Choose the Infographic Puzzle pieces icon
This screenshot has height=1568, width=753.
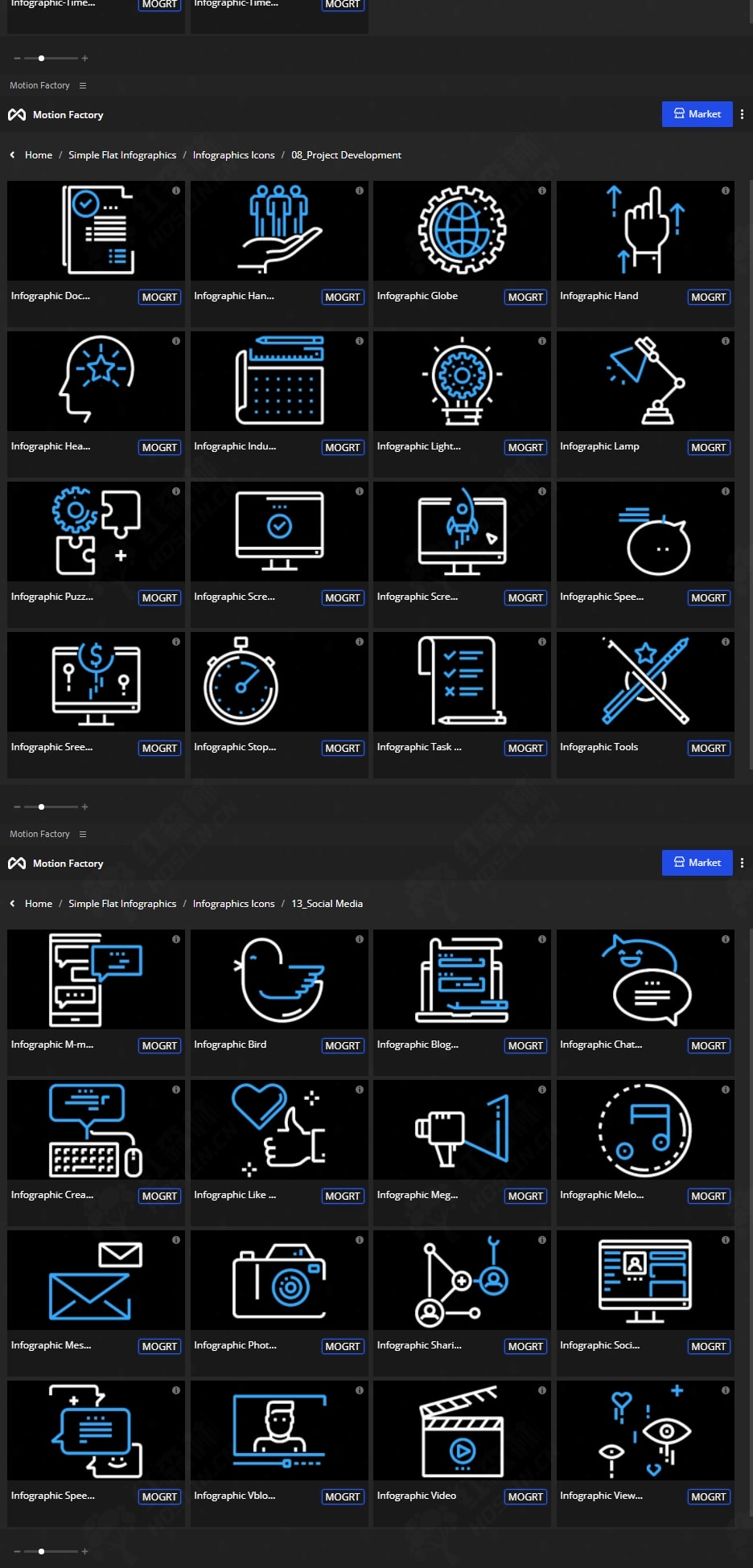96,531
